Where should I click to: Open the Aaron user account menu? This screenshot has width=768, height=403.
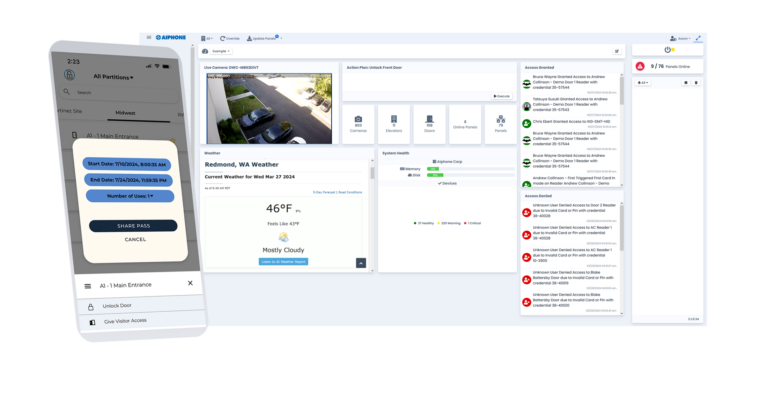click(x=680, y=38)
